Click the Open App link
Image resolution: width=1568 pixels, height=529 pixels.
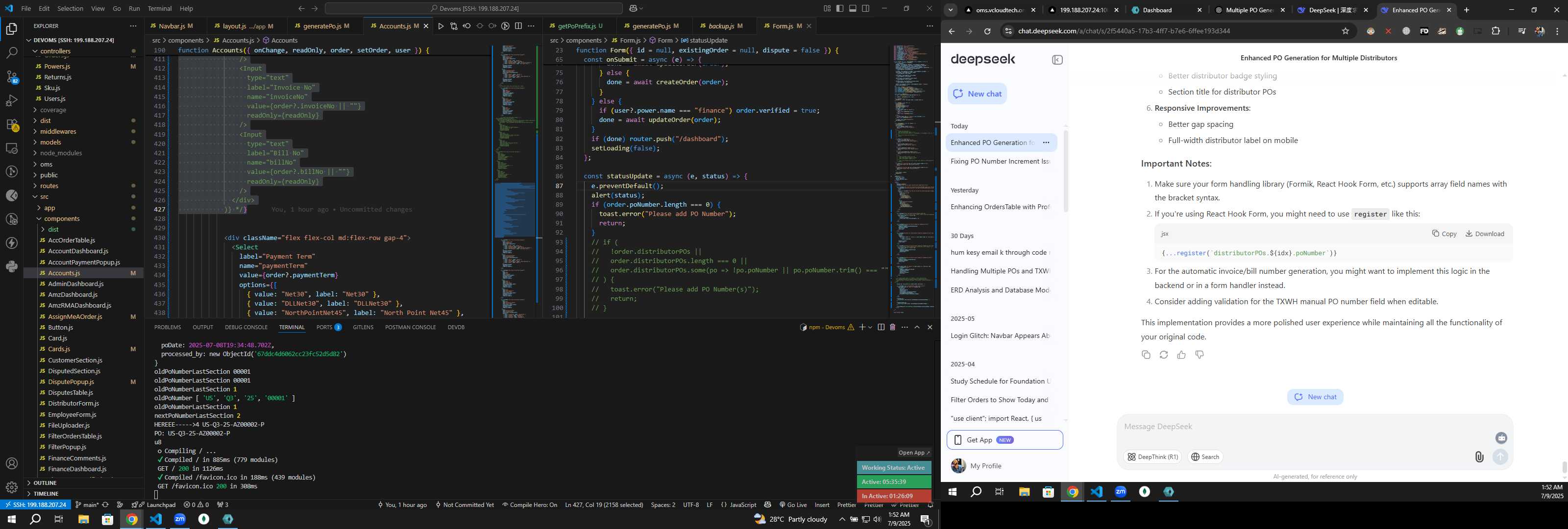(914, 453)
